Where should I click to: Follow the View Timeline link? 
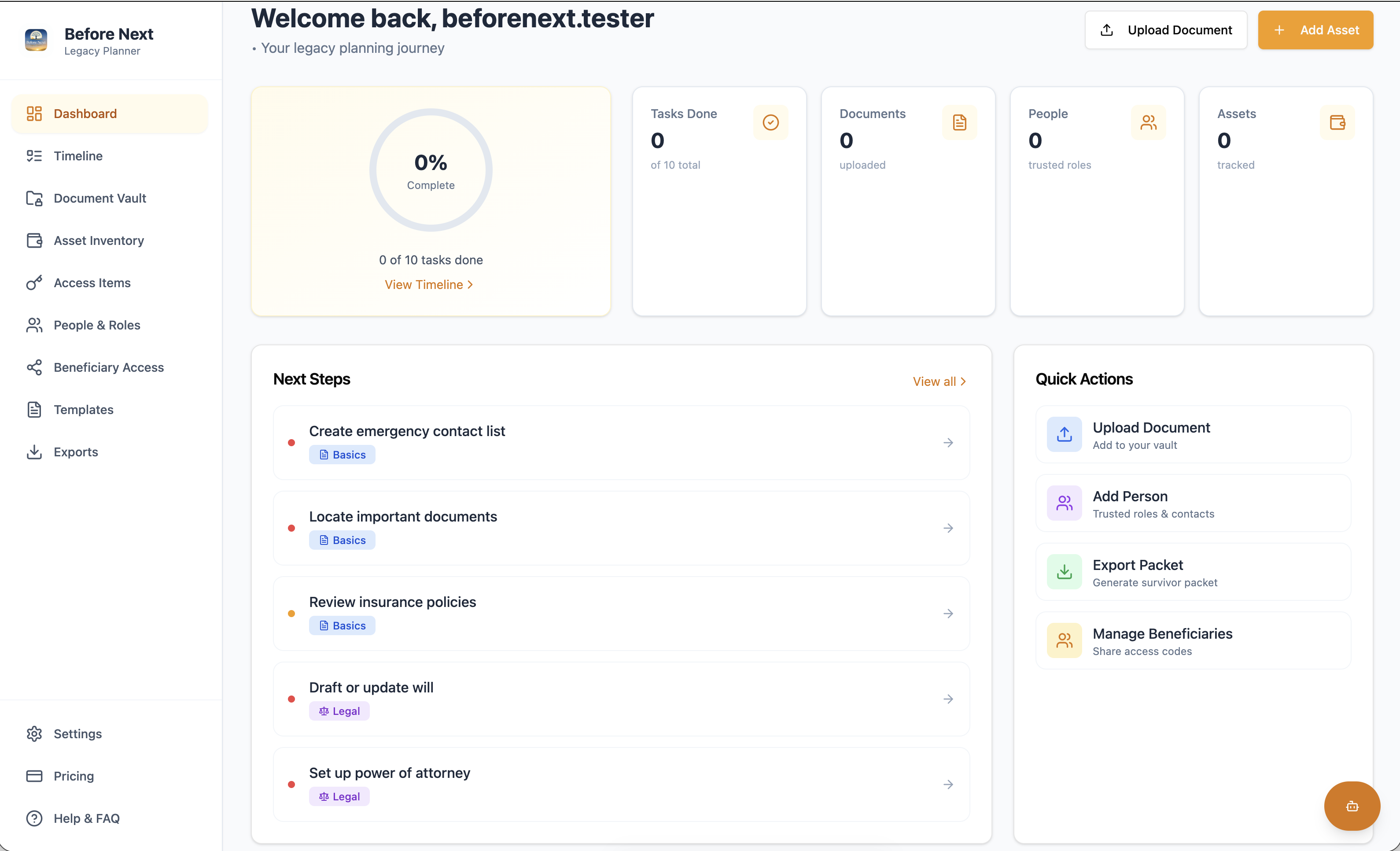click(429, 285)
